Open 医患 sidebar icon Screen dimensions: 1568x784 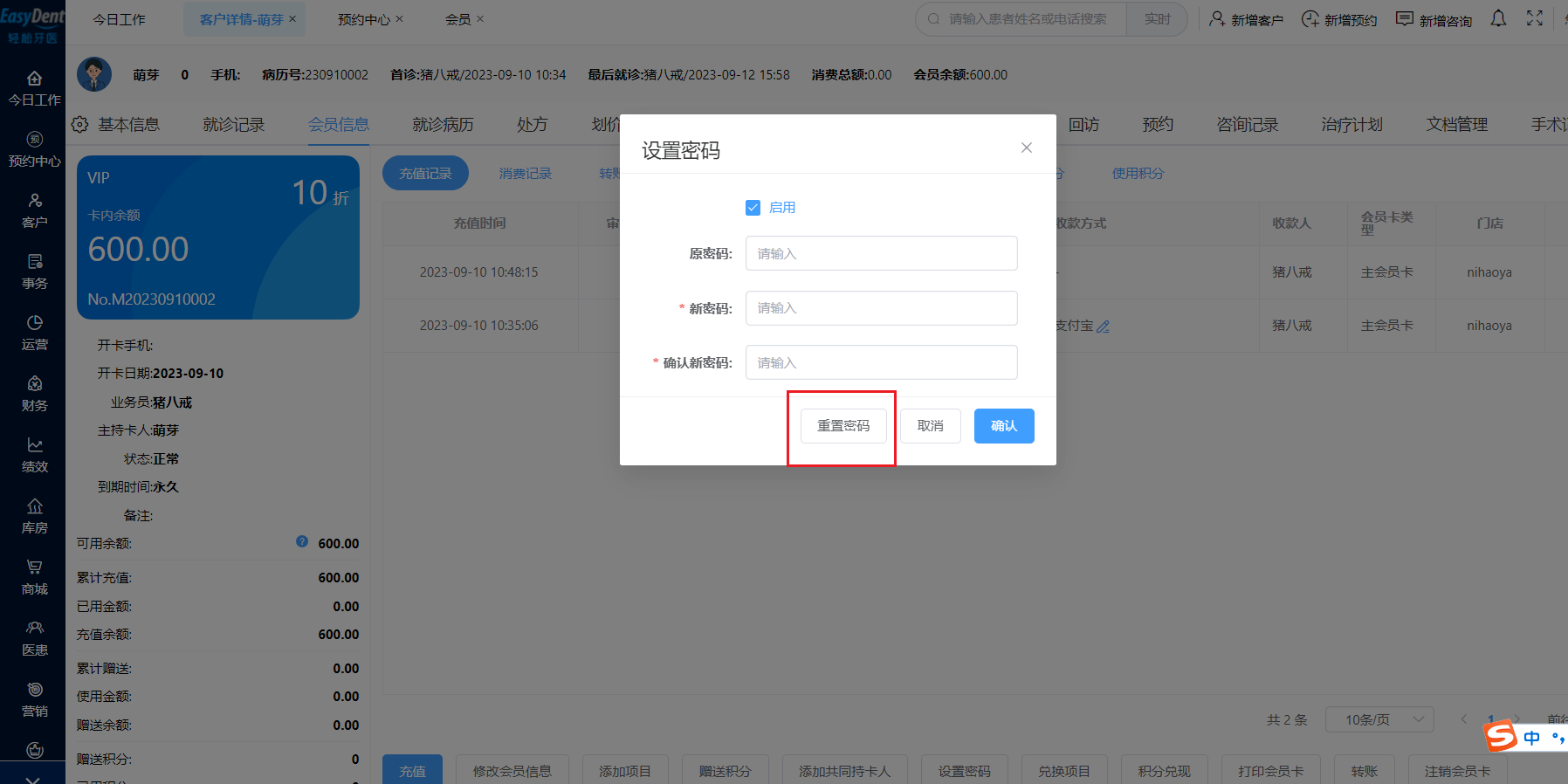coord(34,639)
